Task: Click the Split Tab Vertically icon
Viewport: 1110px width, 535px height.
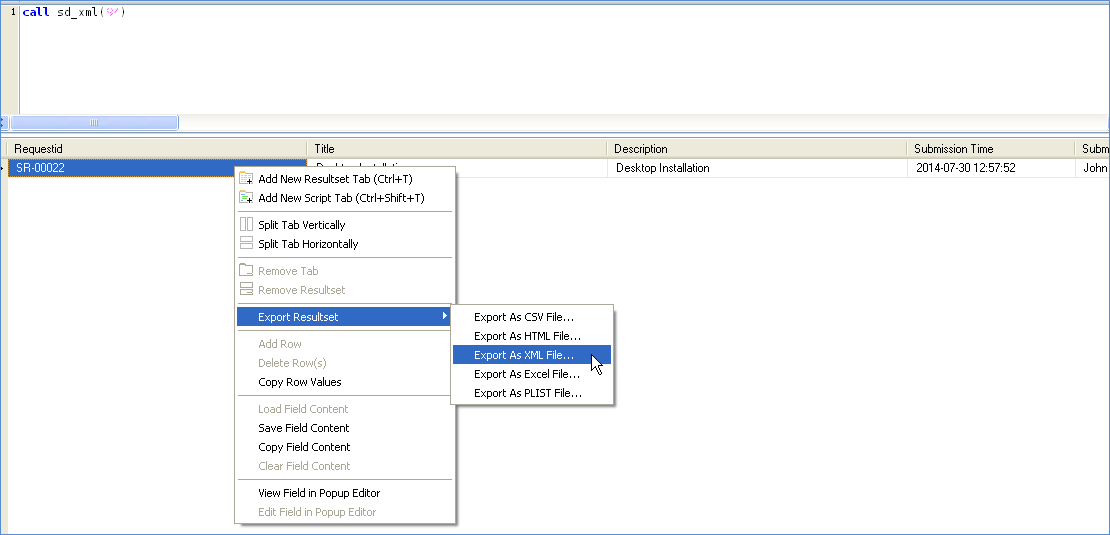Action: tap(246, 225)
